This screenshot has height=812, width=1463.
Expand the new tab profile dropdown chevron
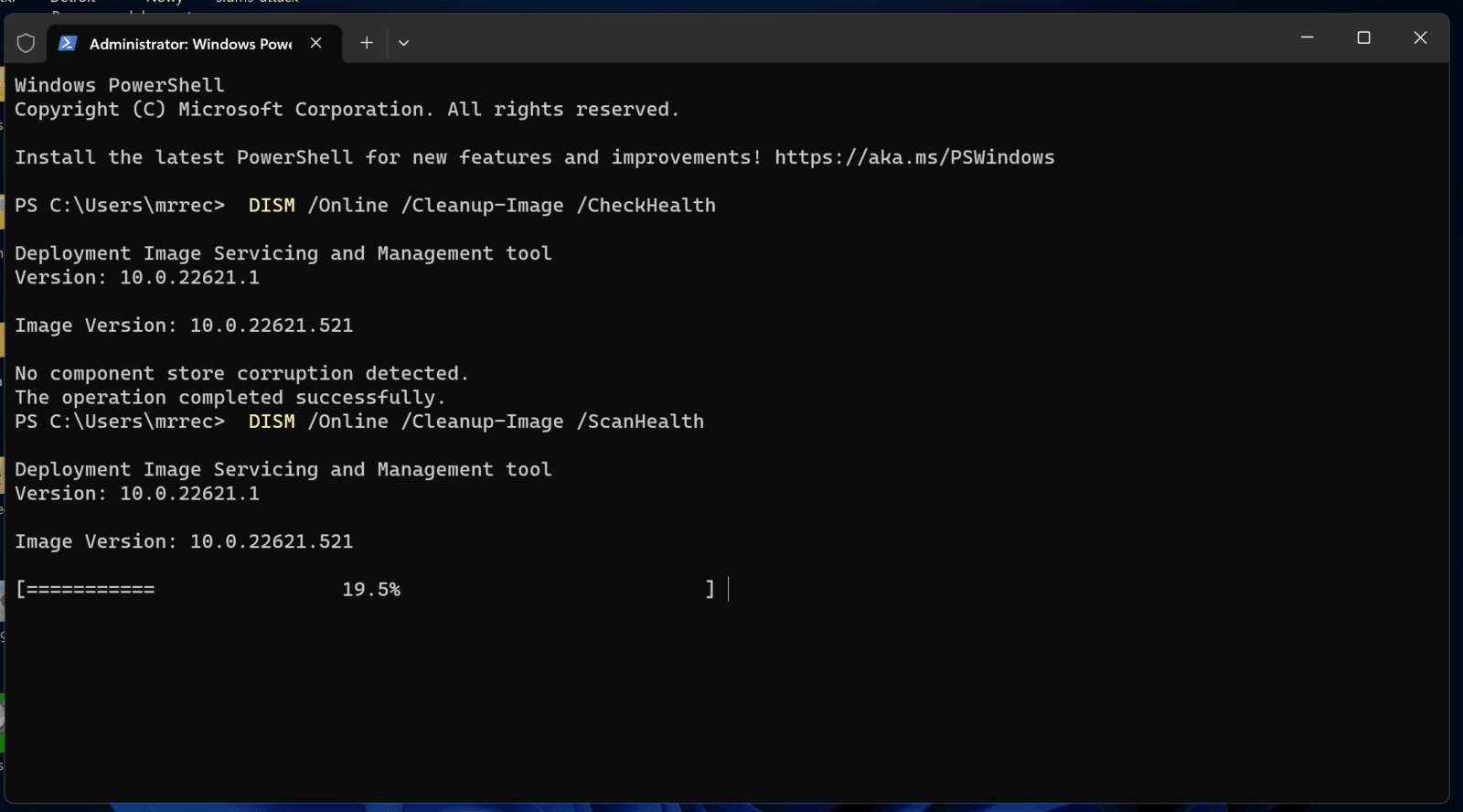click(x=403, y=43)
